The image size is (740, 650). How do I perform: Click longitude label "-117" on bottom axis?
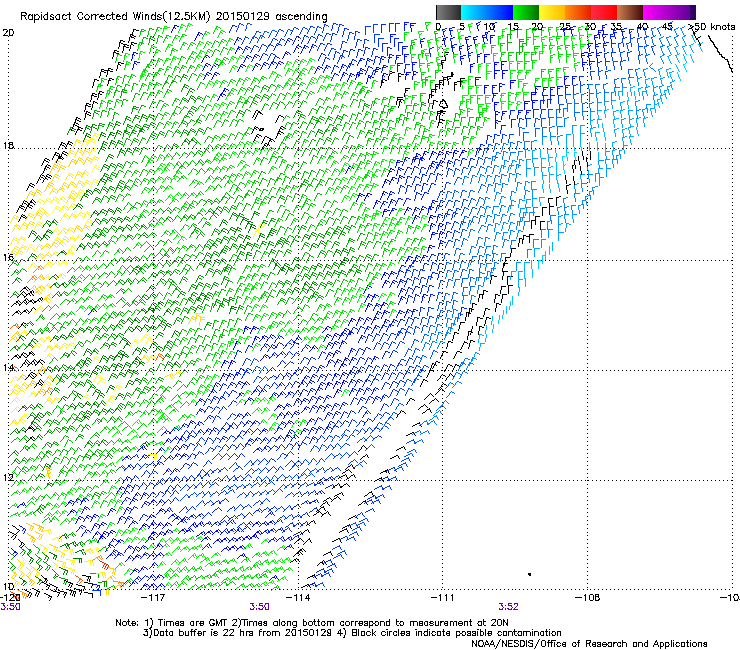(153, 598)
